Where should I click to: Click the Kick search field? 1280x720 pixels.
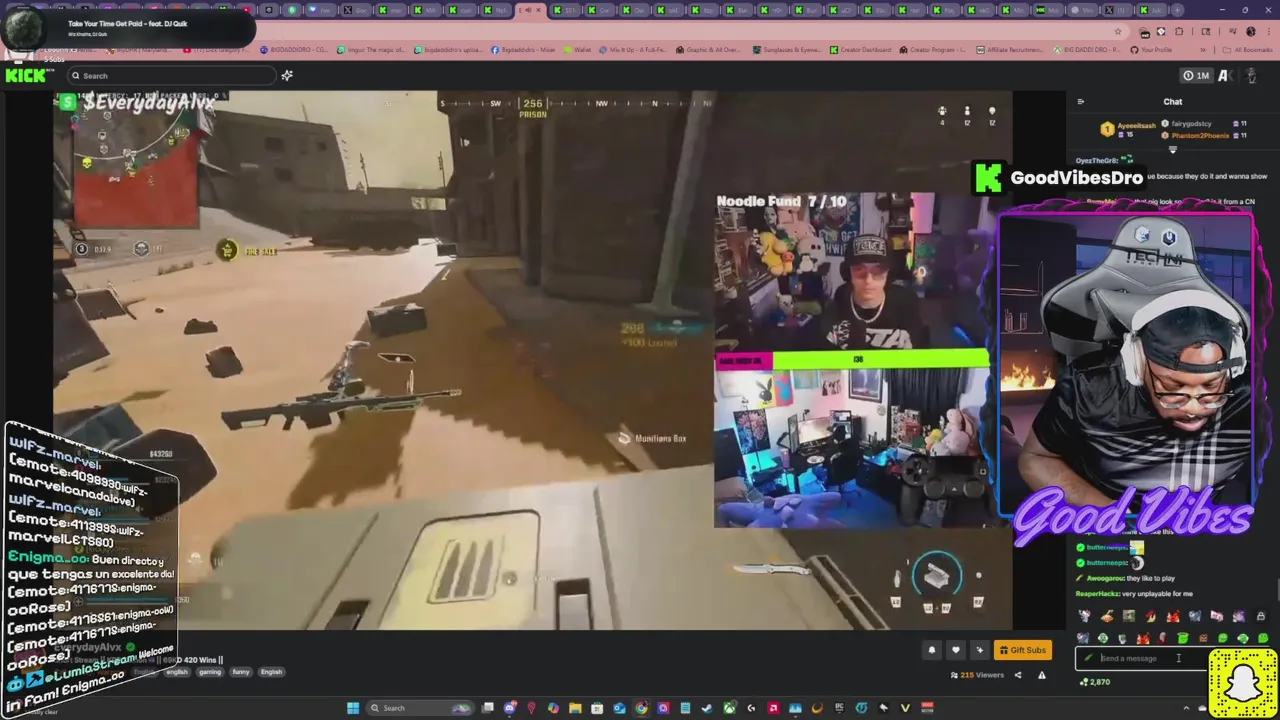pyautogui.click(x=170, y=75)
